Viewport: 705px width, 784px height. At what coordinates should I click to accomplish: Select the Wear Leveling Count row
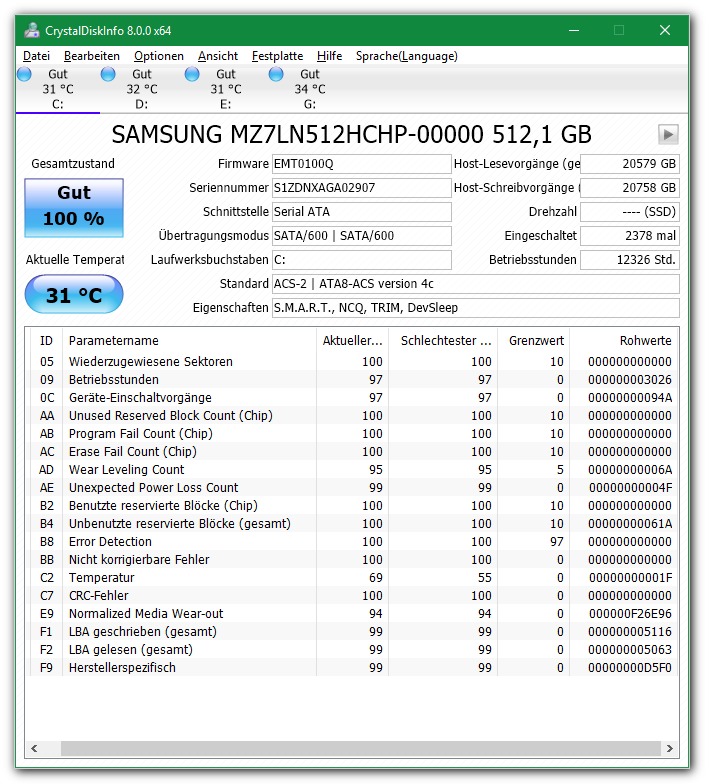pos(354,470)
